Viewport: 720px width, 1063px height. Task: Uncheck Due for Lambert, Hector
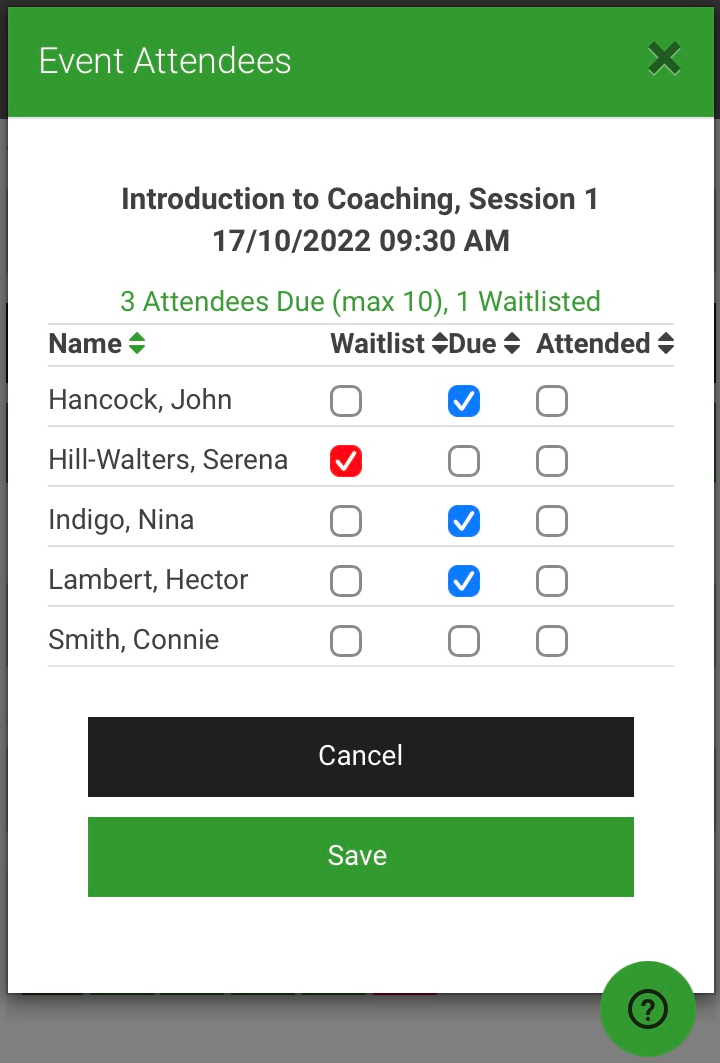pos(464,581)
